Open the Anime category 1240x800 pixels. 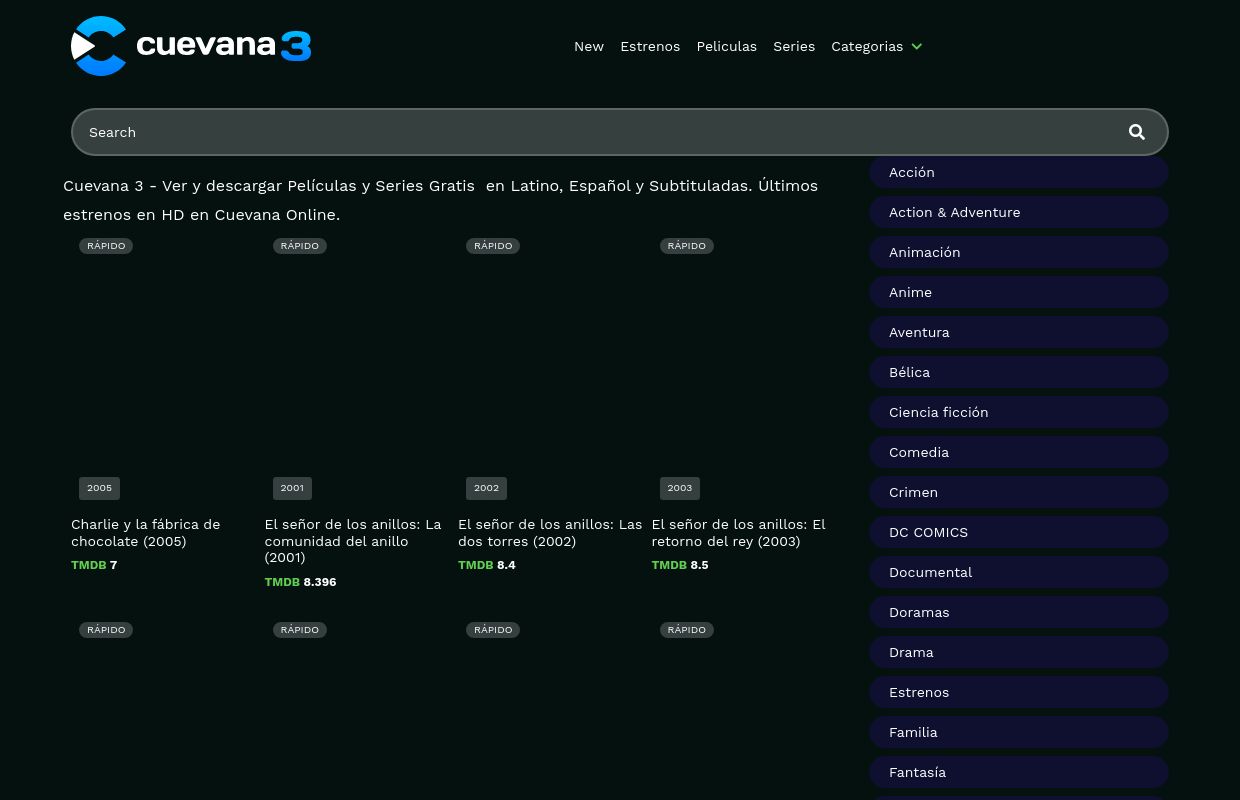coord(1018,292)
